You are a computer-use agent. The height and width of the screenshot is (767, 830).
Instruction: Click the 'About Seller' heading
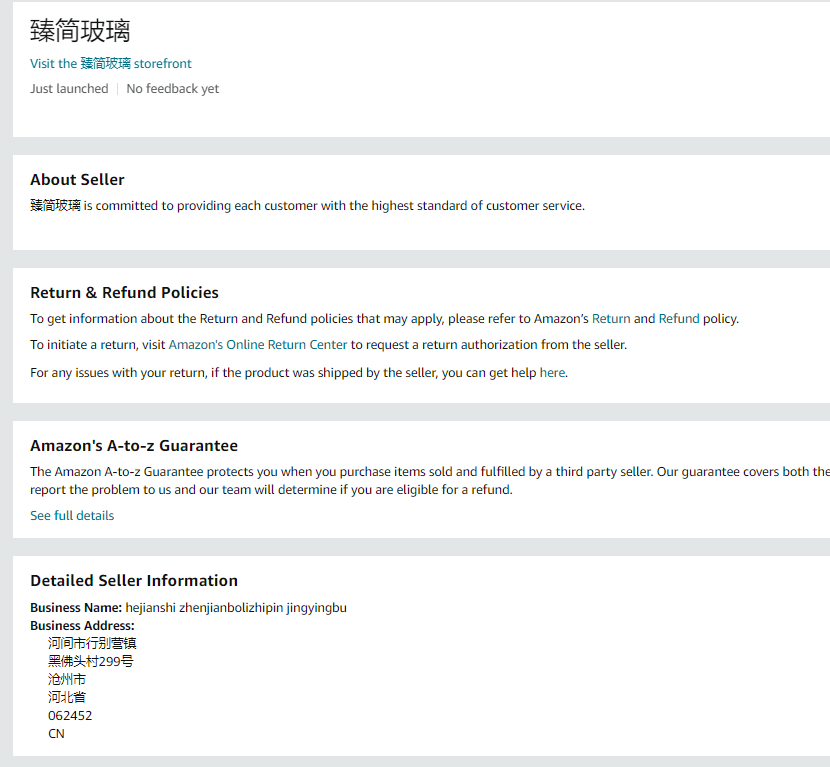click(77, 180)
